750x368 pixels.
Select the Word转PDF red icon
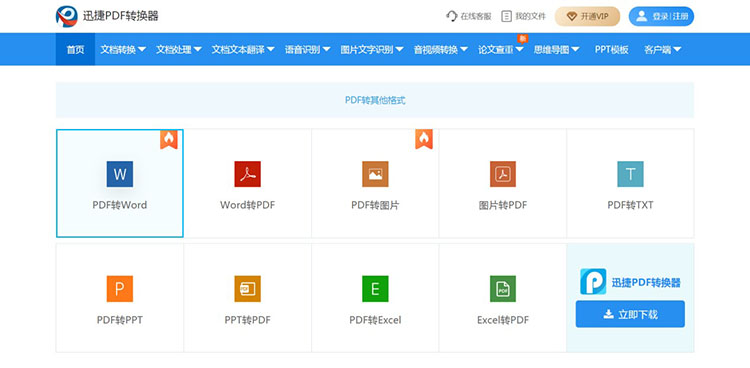[247, 174]
